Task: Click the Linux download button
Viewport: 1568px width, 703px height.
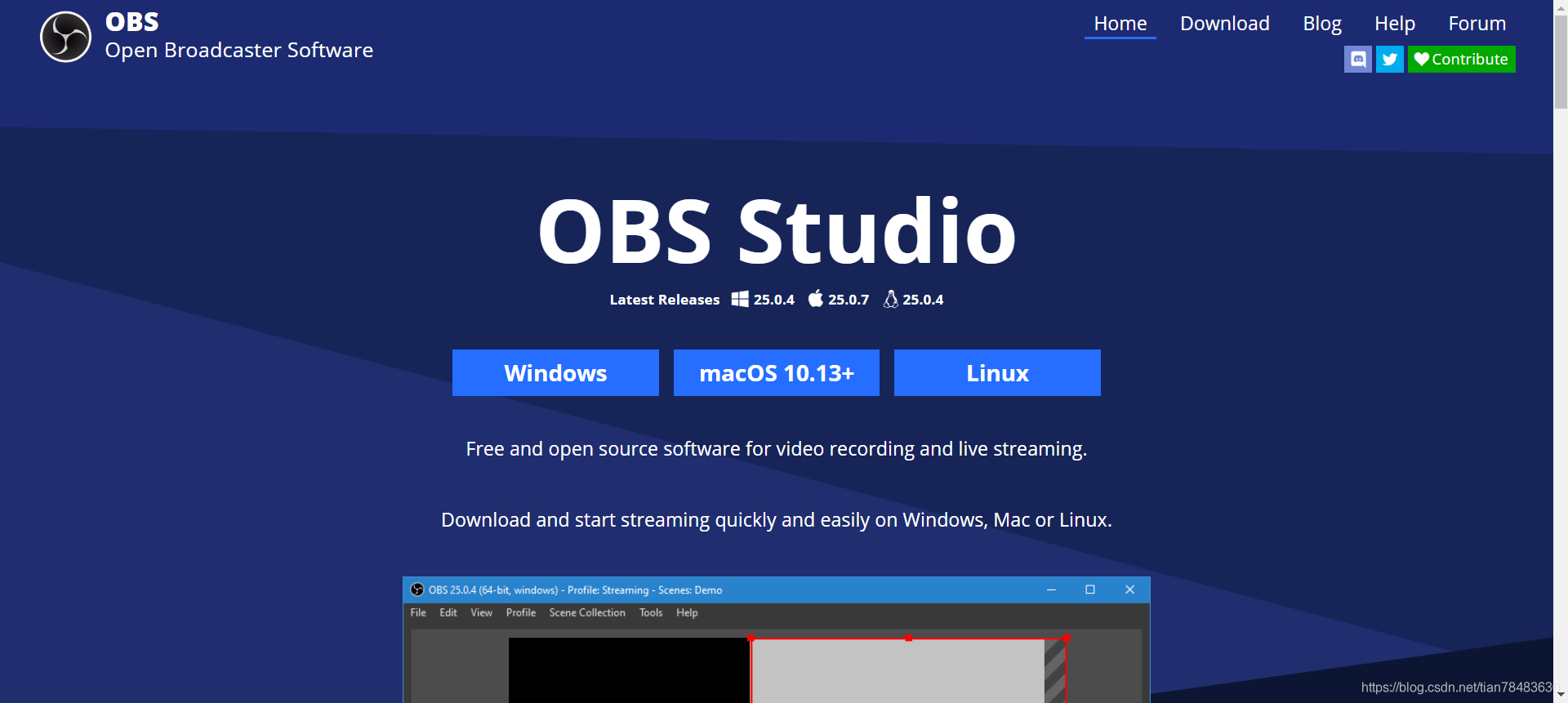Action: tap(997, 373)
